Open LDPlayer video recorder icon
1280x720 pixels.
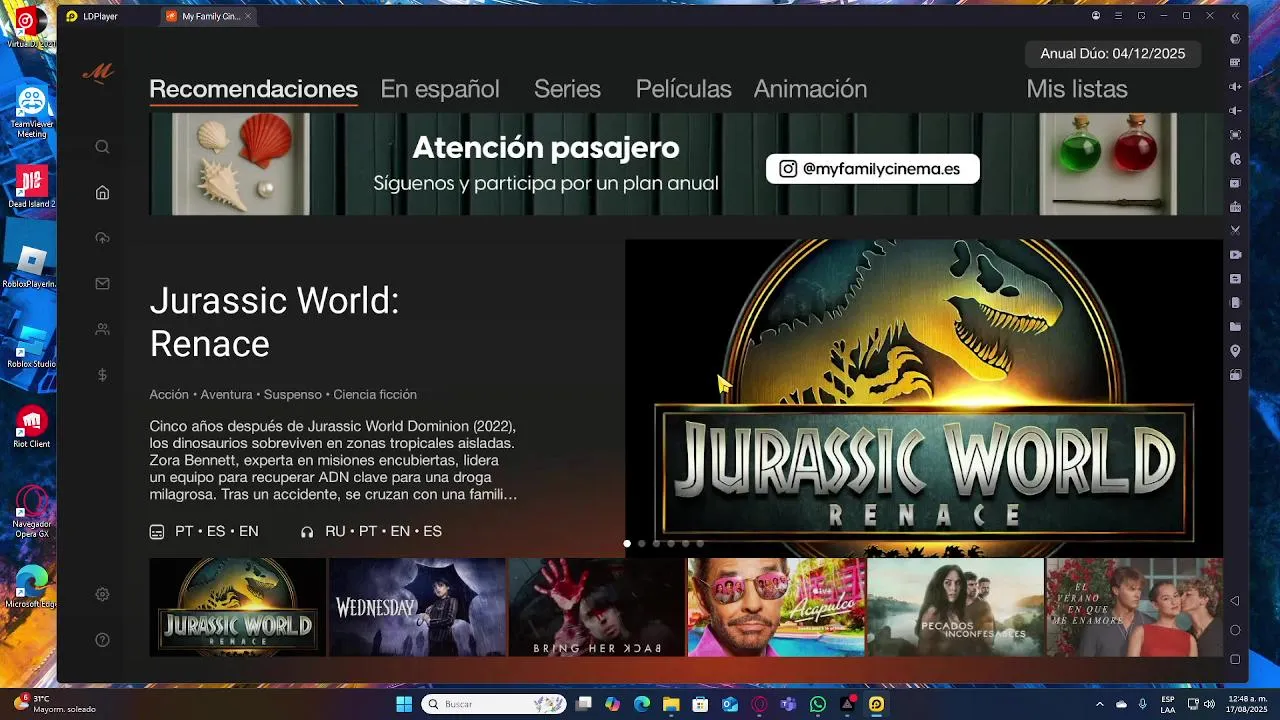pyautogui.click(x=1236, y=255)
